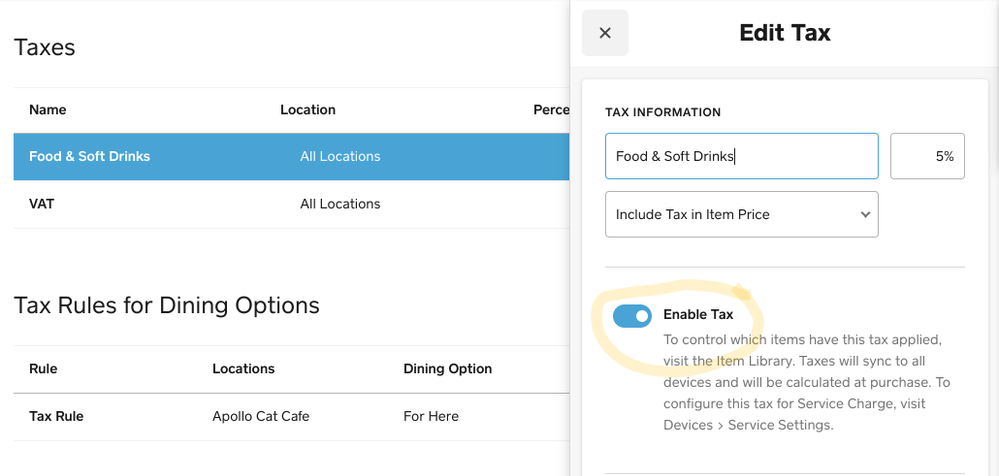
Task: Click the Enable Tax label
Action: pos(698,315)
